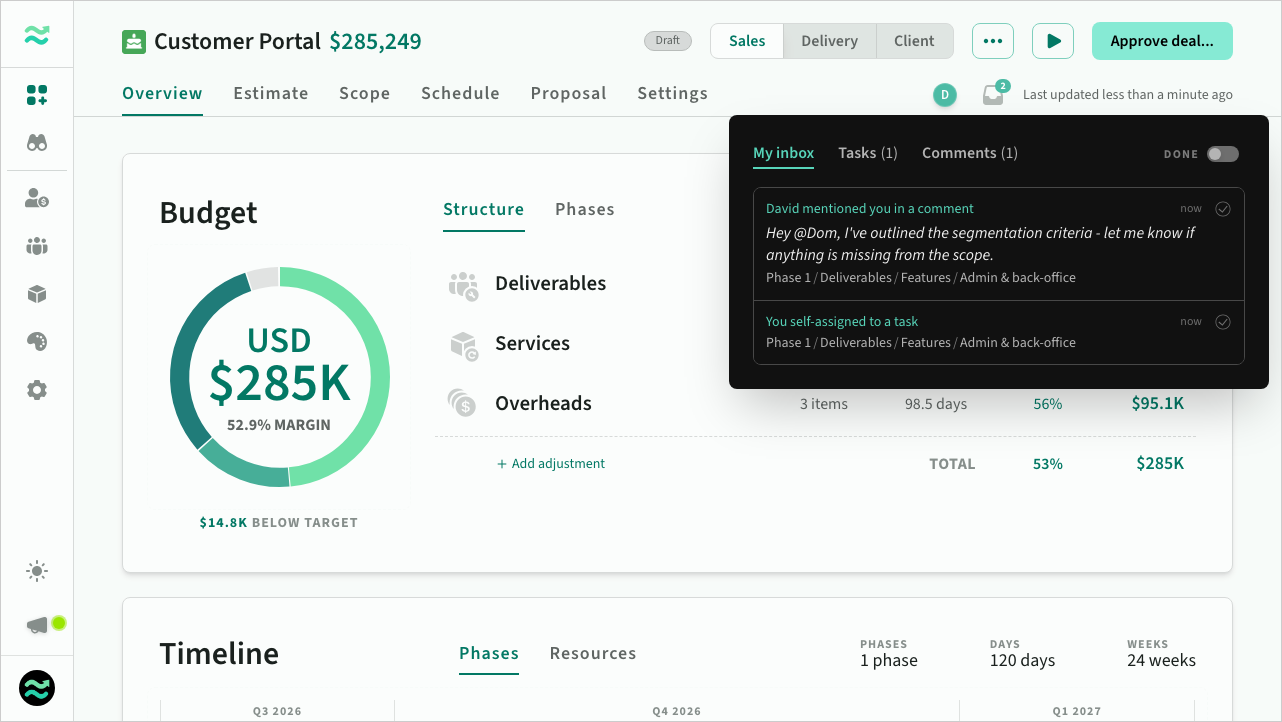Image resolution: width=1282 pixels, height=722 pixels.
Task: Open the dashboard grid-plus icon in sidebar
Action: 37,95
